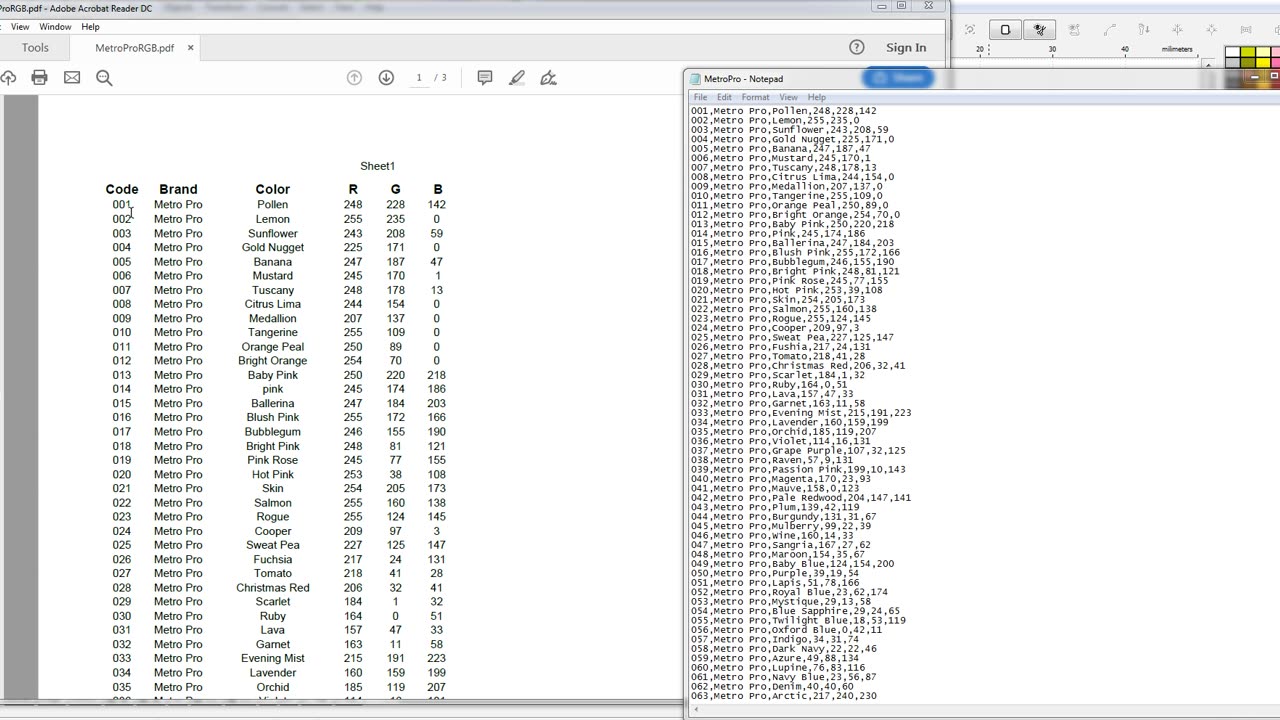
Task: Select the white swatch in color palette
Action: coord(1233,53)
